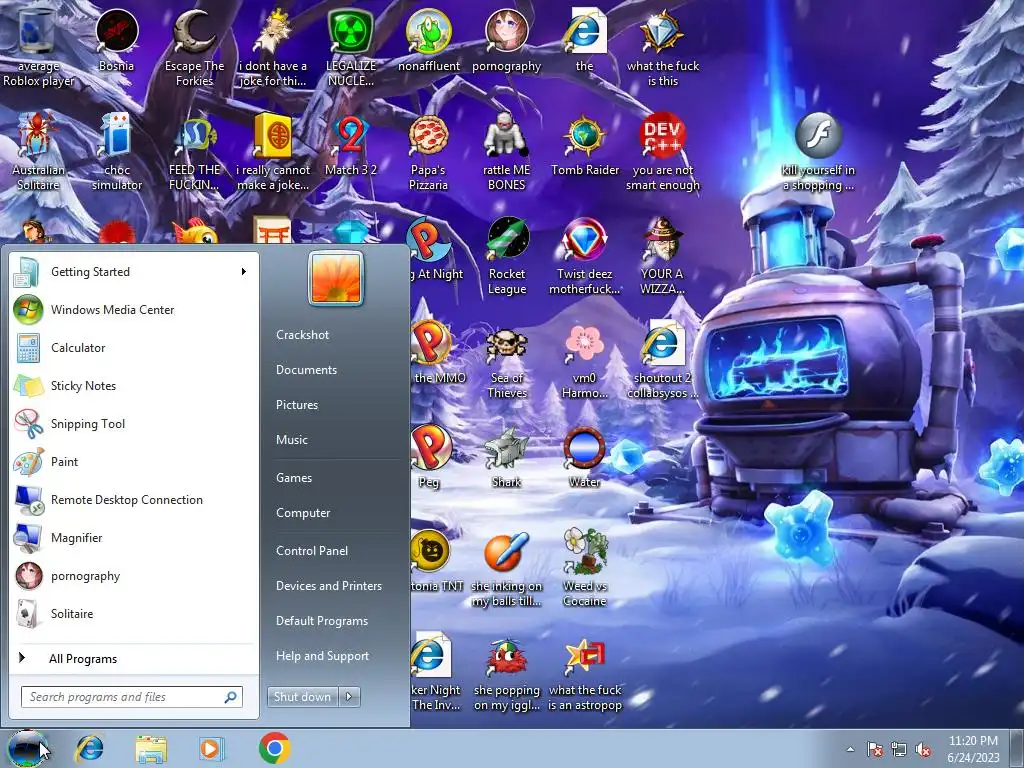Open Action Center flag tray icon
This screenshot has width=1024, height=768.
tap(874, 749)
